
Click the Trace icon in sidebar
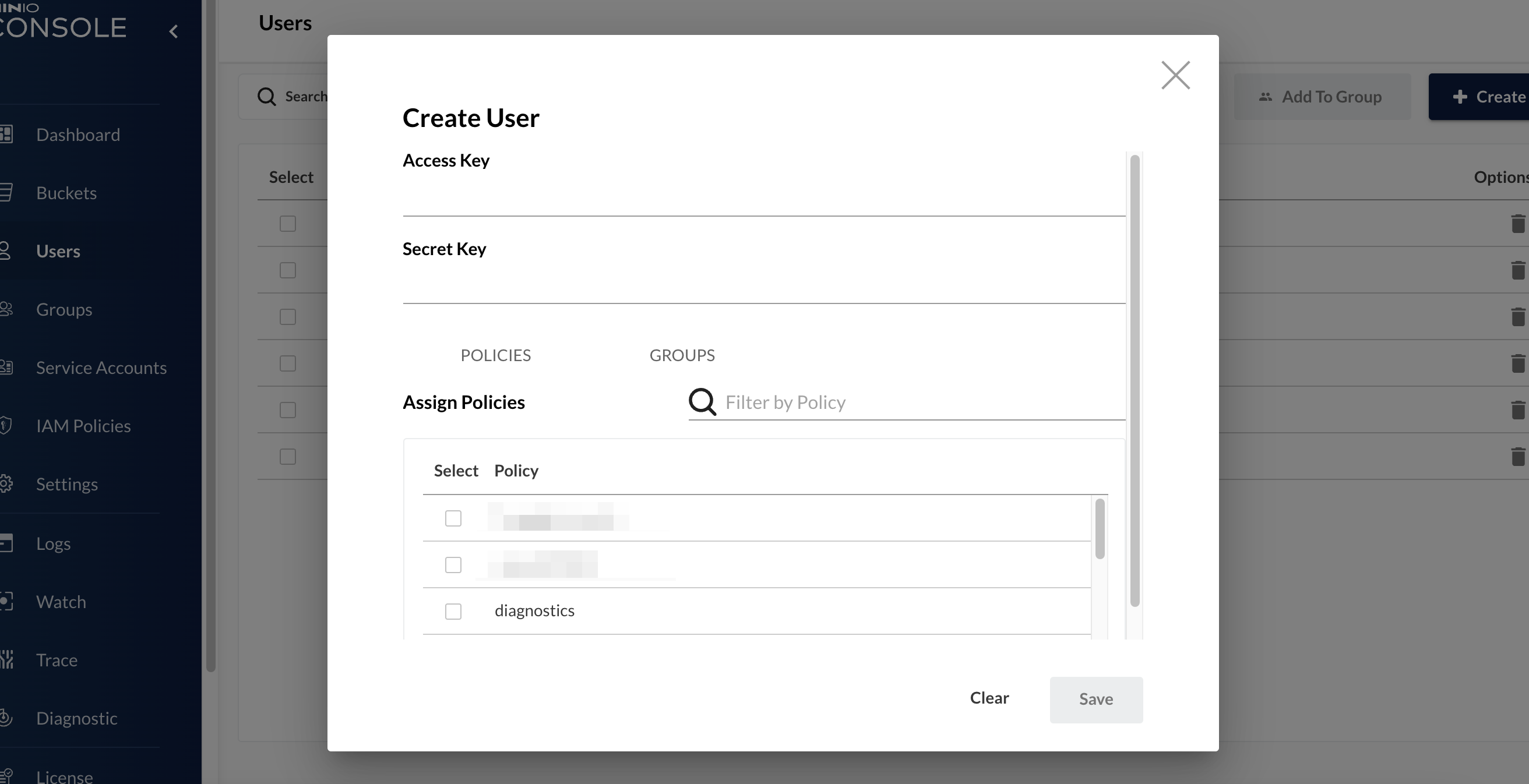click(x=6, y=659)
